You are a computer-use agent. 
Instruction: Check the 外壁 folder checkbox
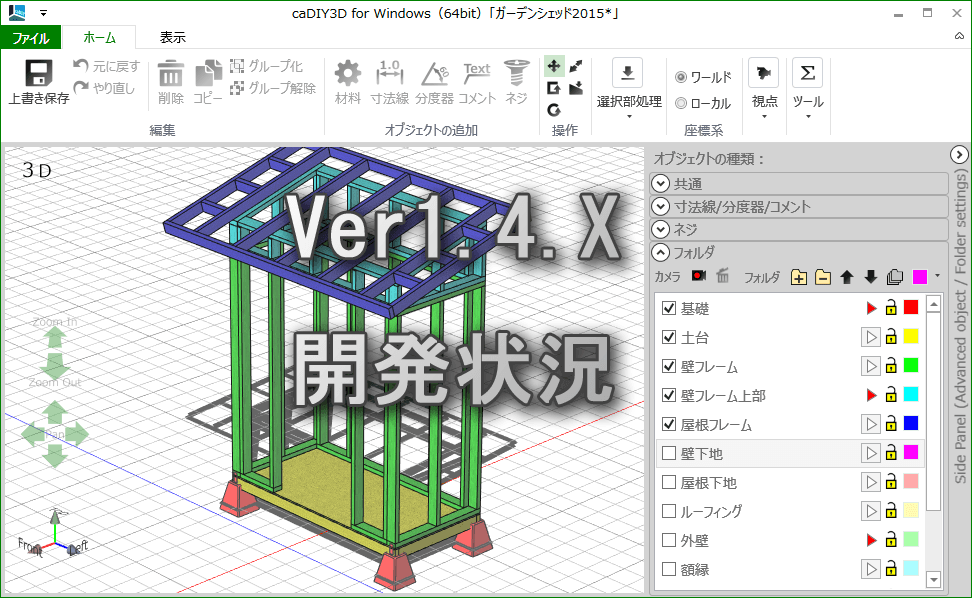(x=668, y=540)
